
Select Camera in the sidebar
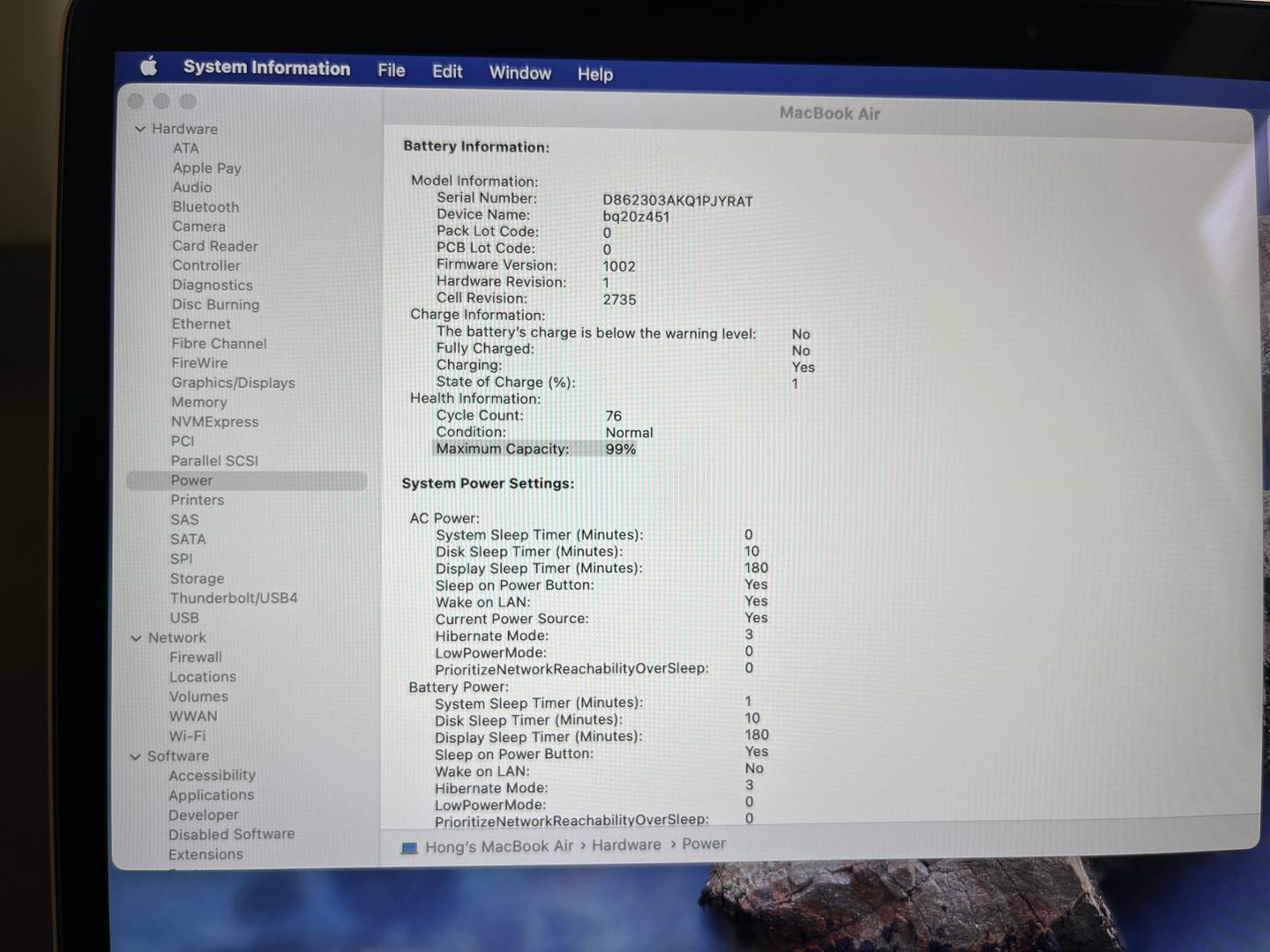(198, 227)
